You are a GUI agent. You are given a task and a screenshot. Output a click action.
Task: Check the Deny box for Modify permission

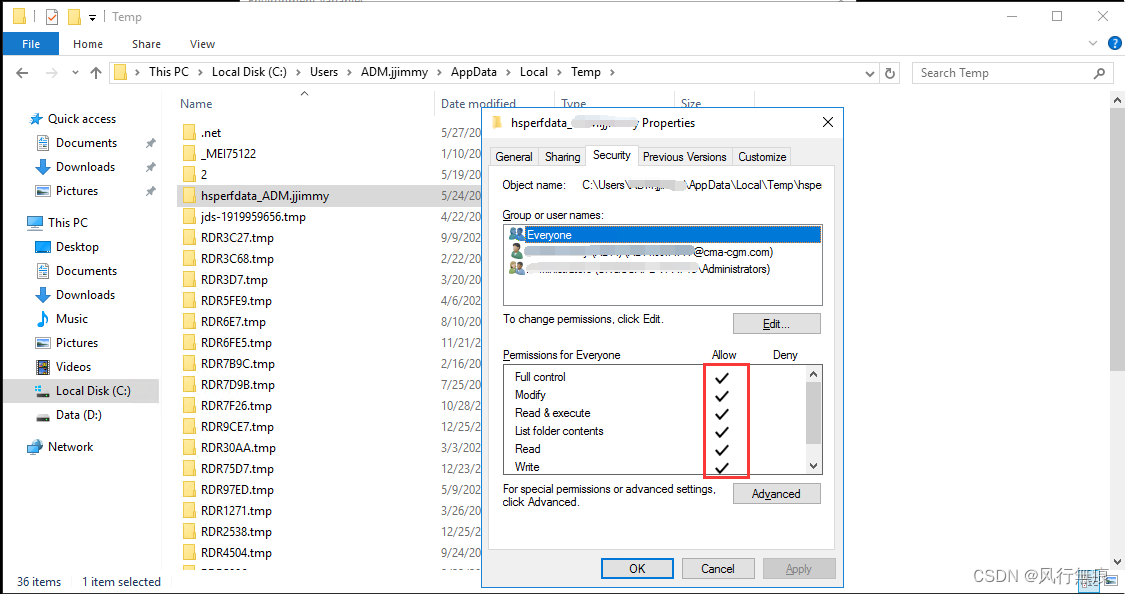785,395
